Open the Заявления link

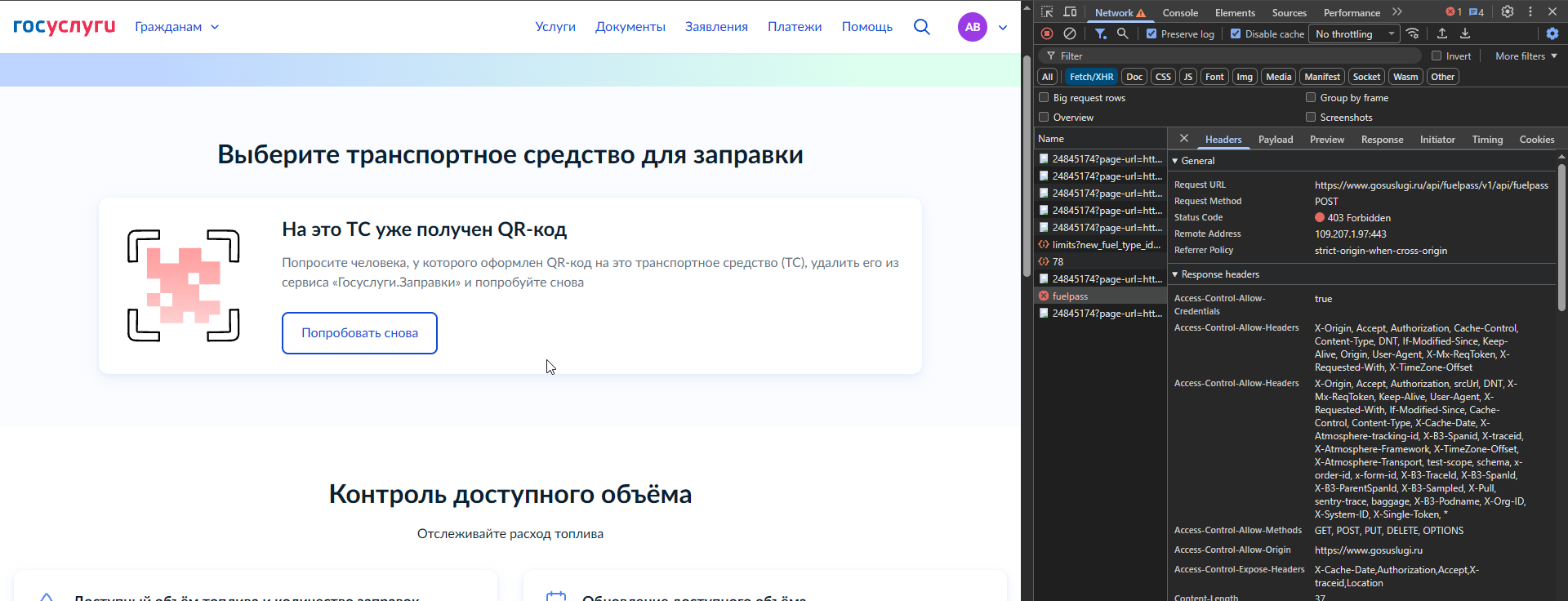click(x=716, y=27)
